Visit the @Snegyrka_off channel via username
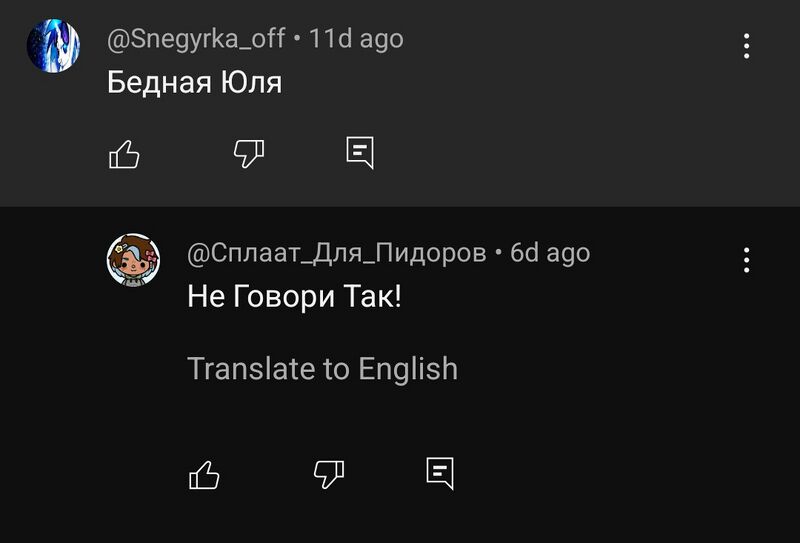The width and height of the screenshot is (800, 543). coord(196,39)
